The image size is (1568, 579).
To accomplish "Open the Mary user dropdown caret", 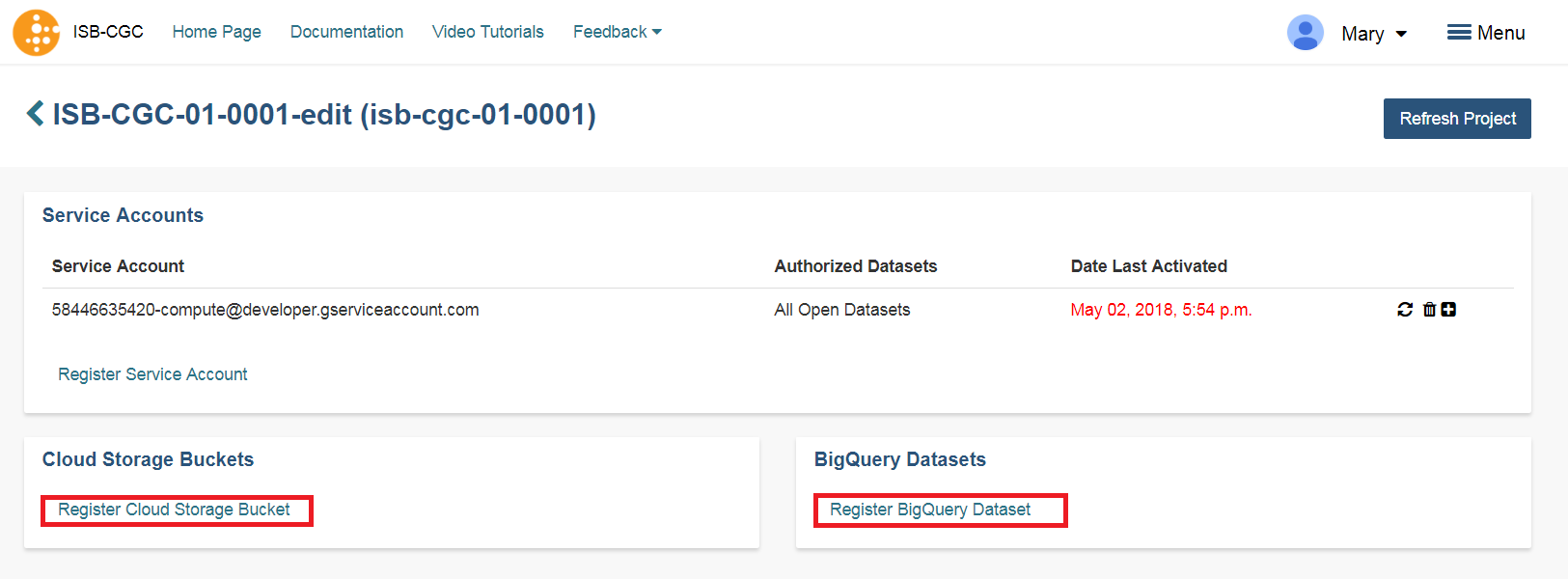I will [x=1401, y=35].
